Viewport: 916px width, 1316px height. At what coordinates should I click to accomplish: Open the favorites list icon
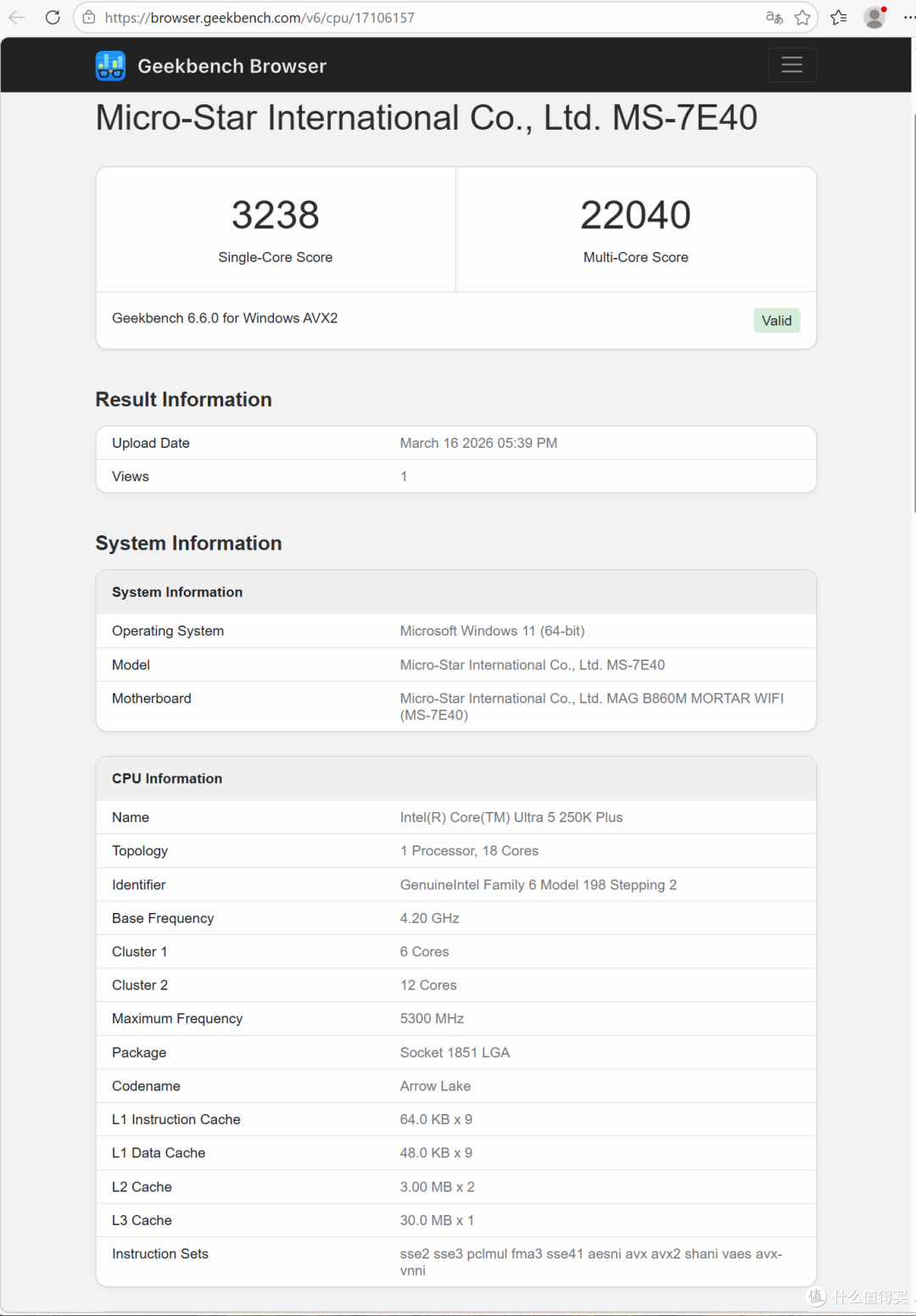pos(839,17)
